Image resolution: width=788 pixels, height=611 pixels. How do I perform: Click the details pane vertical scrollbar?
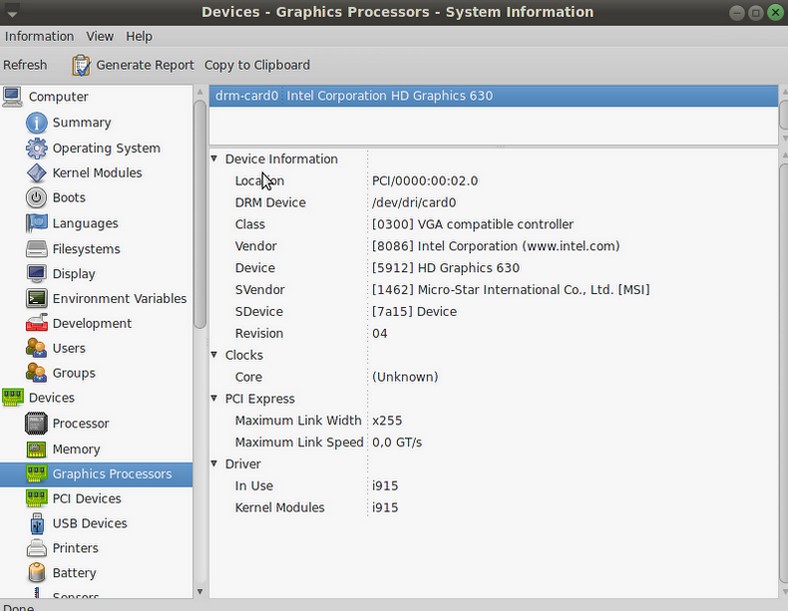pyautogui.click(x=783, y=372)
